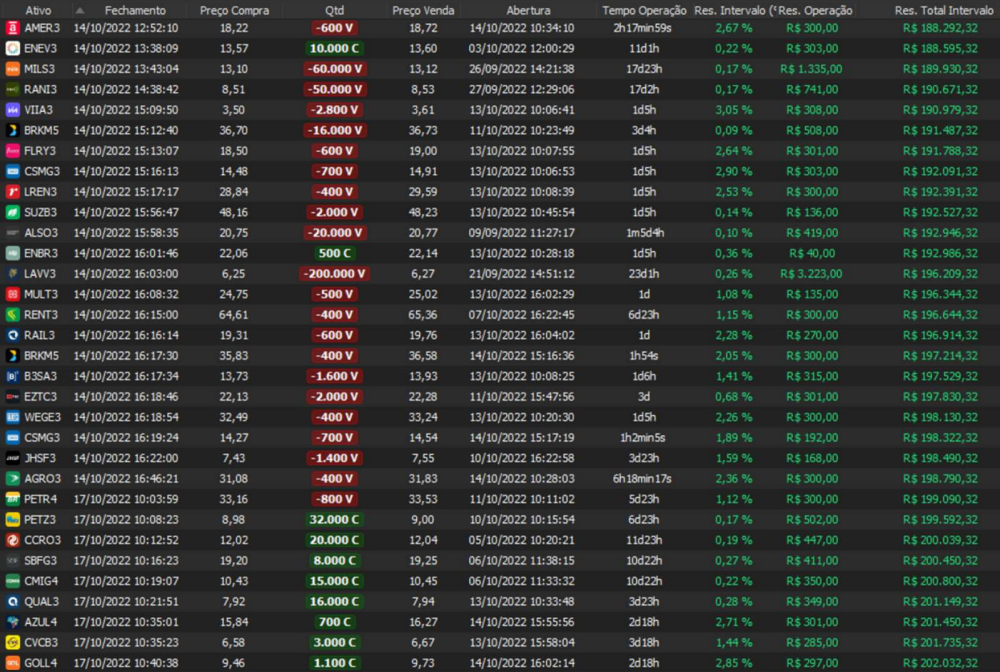Click the red -200.000 V quantity badge
This screenshot has width=1000, height=672.
(x=334, y=273)
